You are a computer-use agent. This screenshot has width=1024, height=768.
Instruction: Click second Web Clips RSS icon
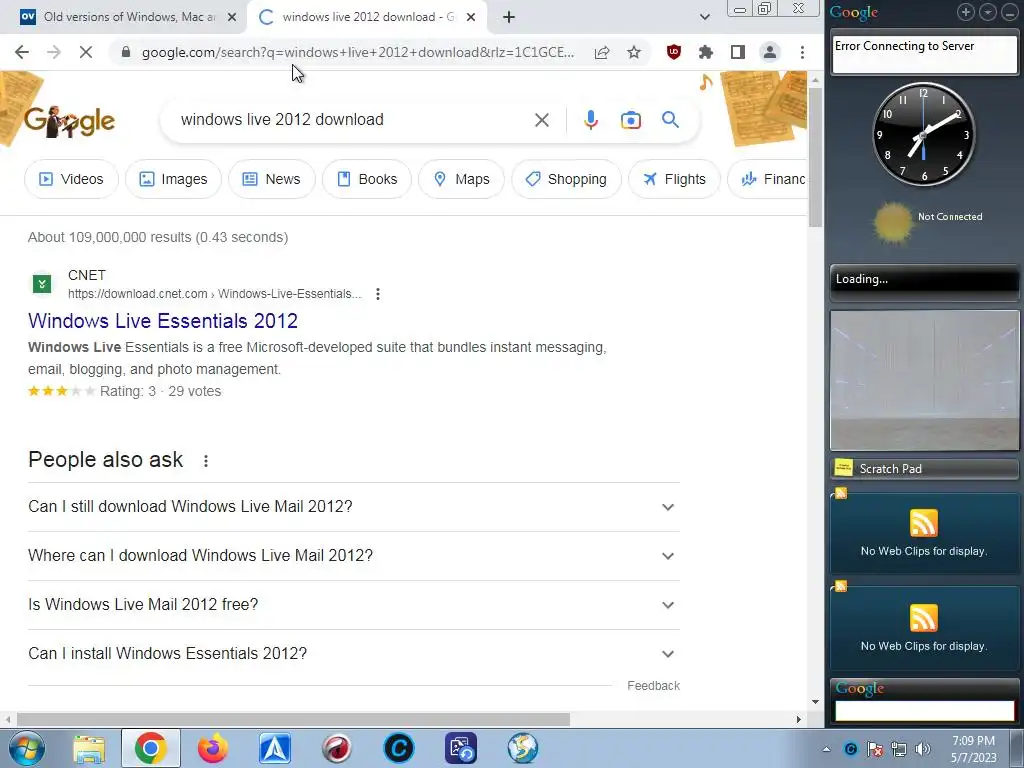923,618
